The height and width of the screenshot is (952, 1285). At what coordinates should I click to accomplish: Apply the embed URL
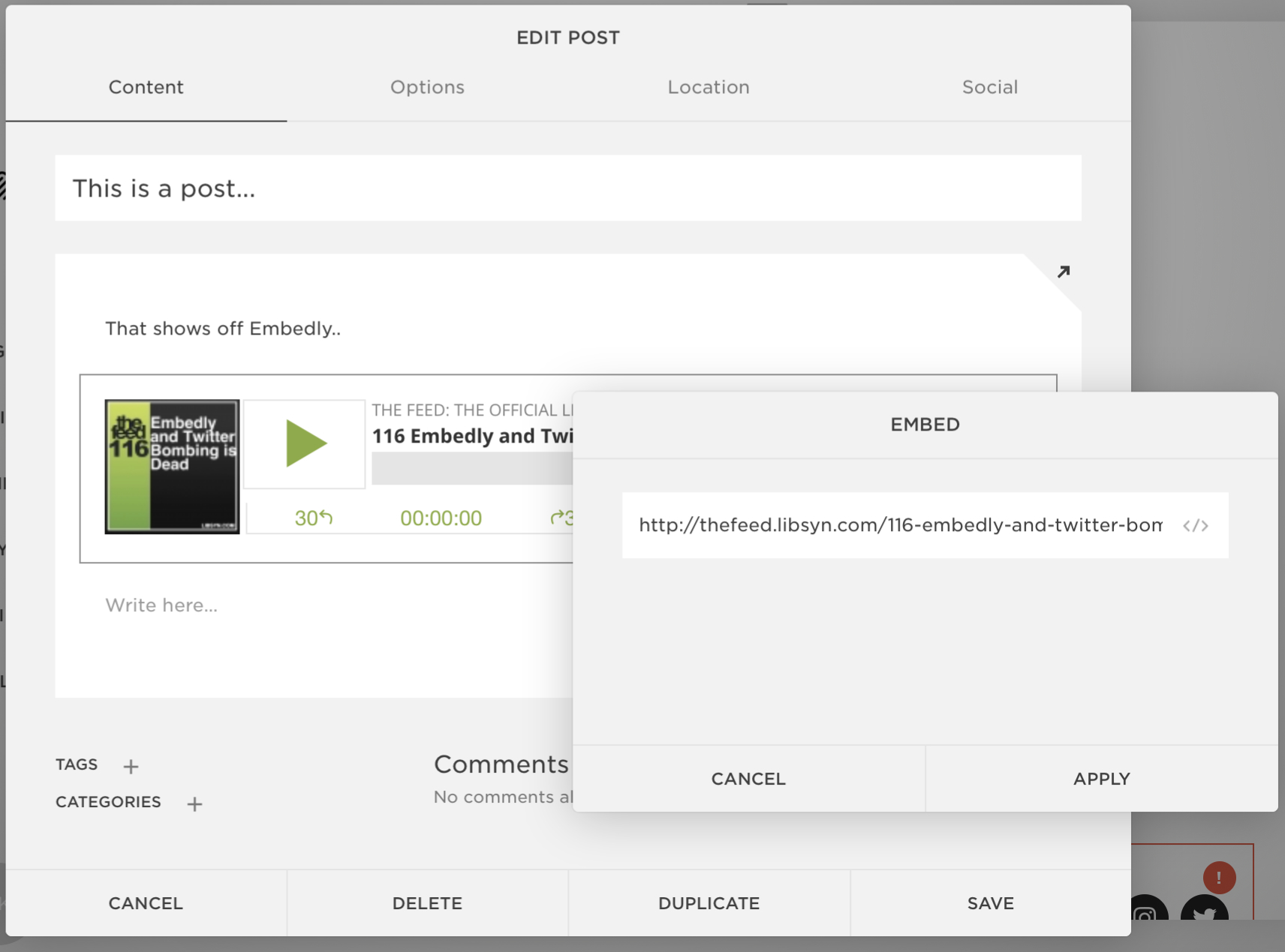pos(1102,779)
